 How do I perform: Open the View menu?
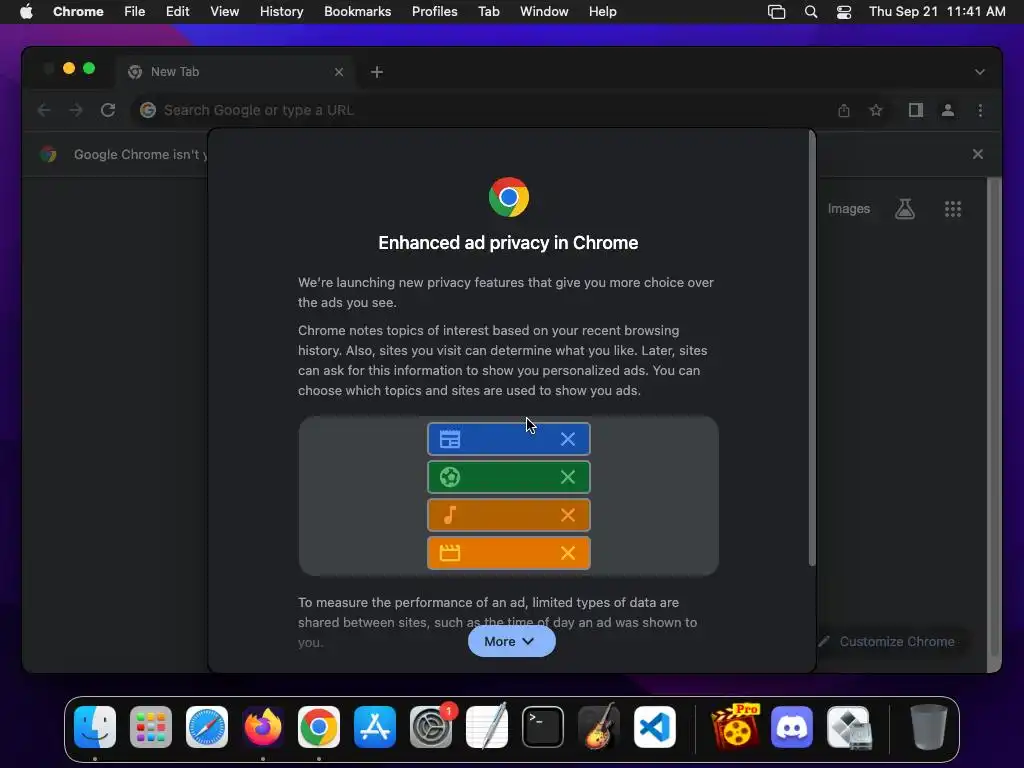(224, 12)
